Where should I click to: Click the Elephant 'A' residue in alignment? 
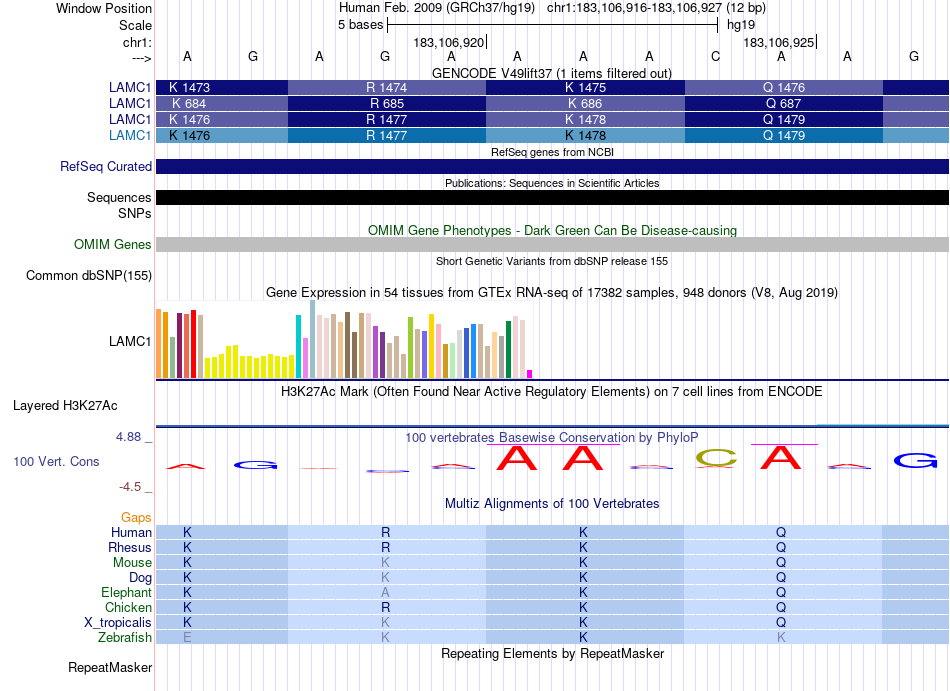(385, 592)
